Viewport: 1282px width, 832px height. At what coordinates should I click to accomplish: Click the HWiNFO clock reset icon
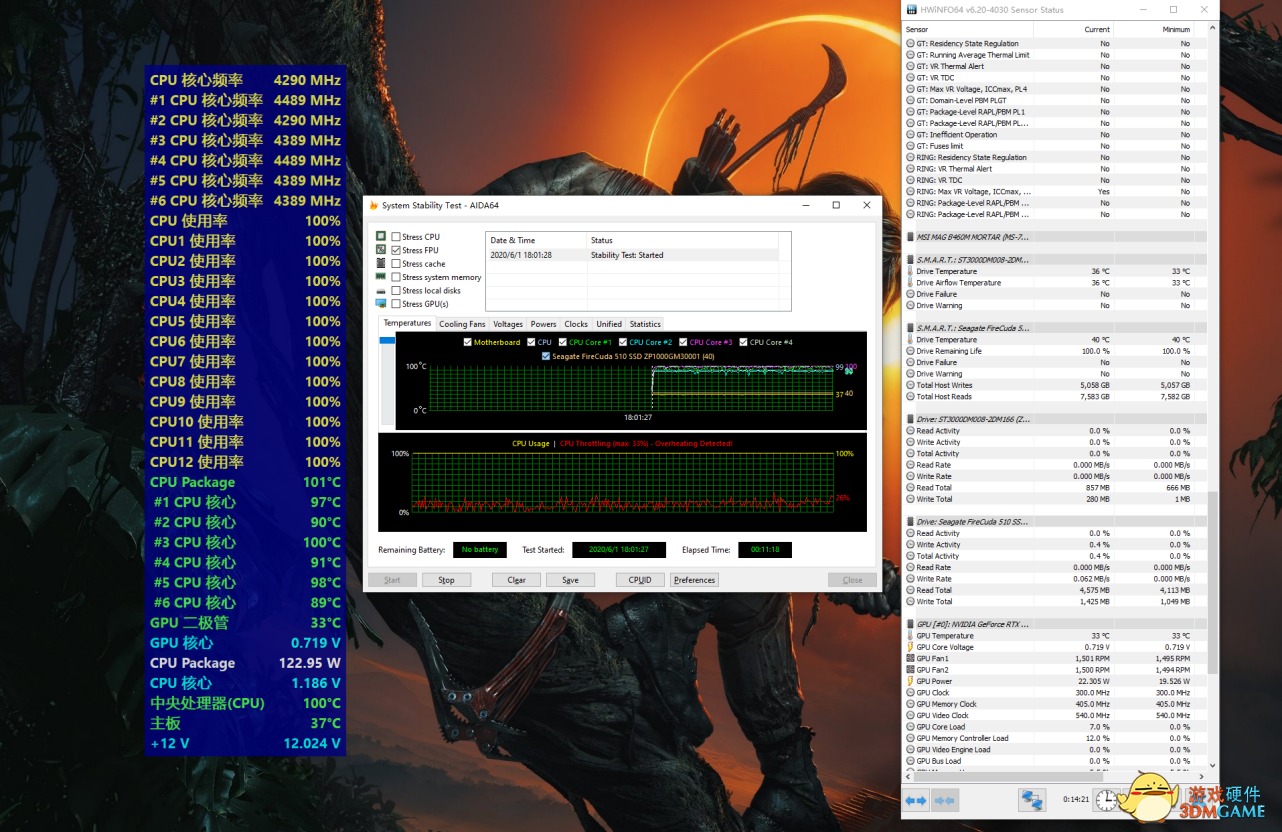[x=1106, y=800]
